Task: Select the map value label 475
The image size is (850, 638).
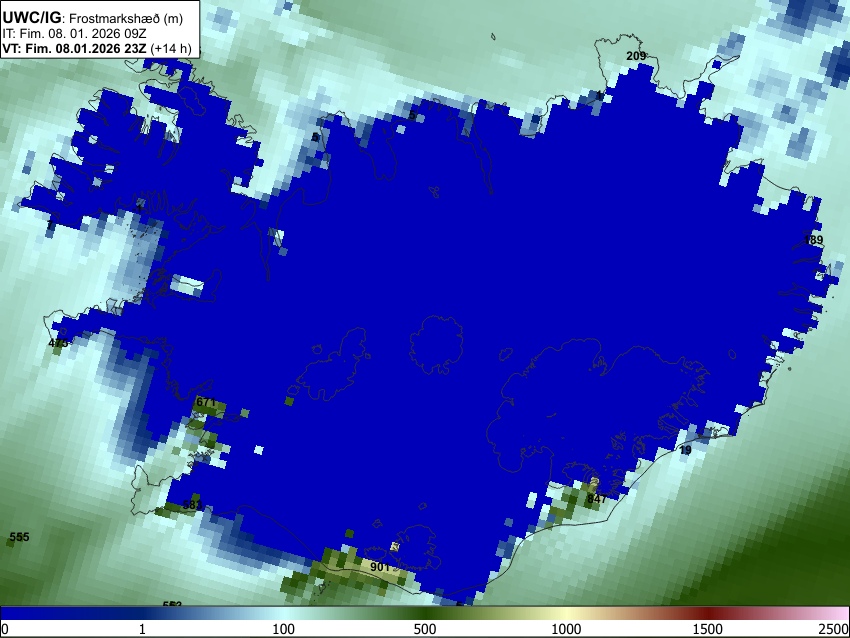Action: click(58, 343)
